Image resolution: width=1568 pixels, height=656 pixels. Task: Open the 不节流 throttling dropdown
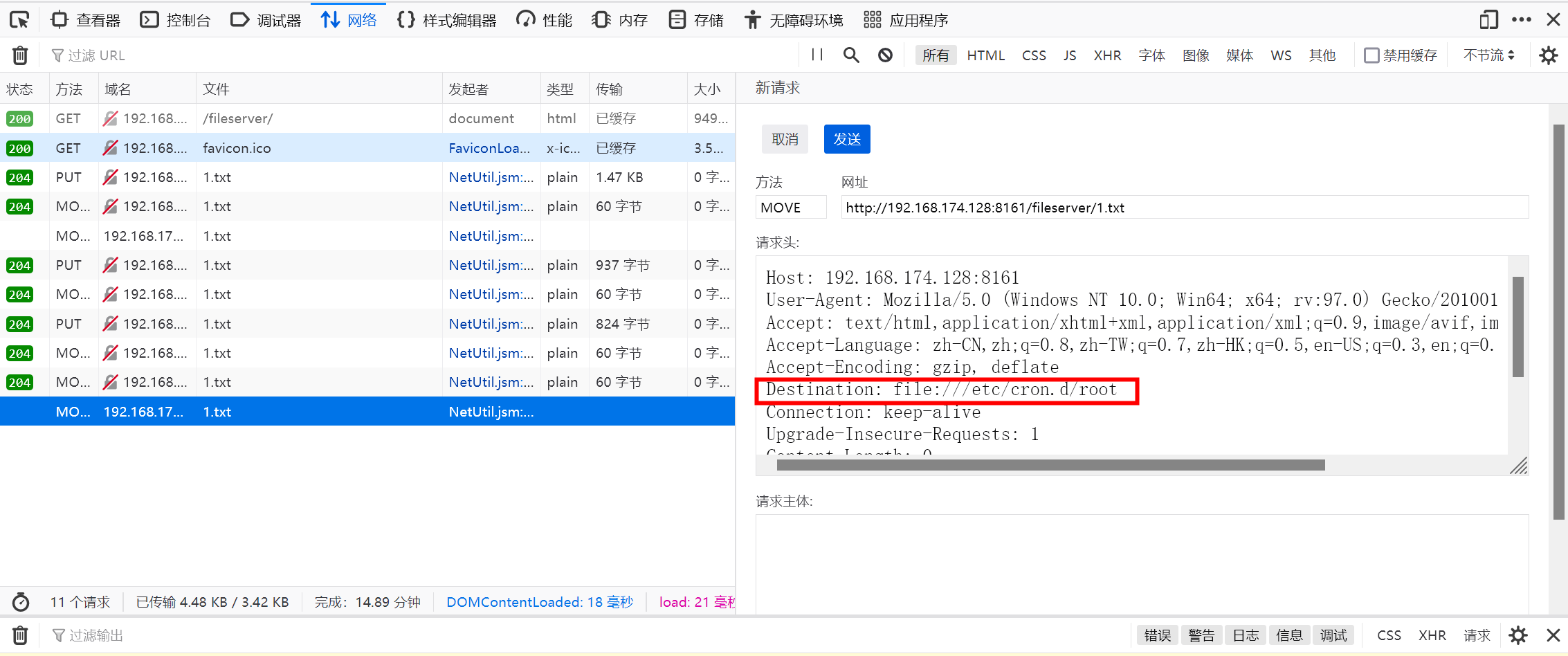pyautogui.click(x=1488, y=55)
